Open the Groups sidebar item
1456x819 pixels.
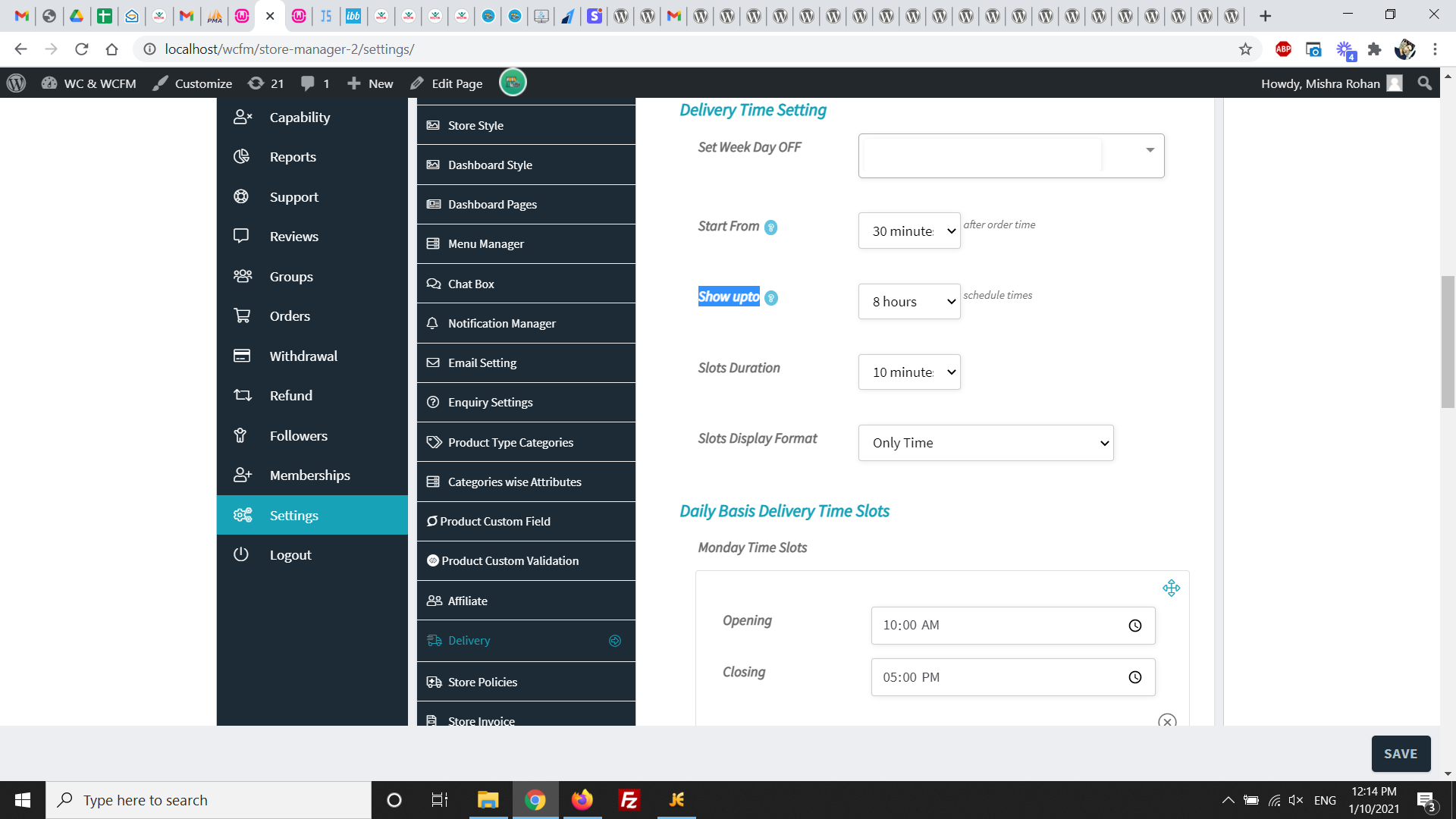pyautogui.click(x=312, y=277)
